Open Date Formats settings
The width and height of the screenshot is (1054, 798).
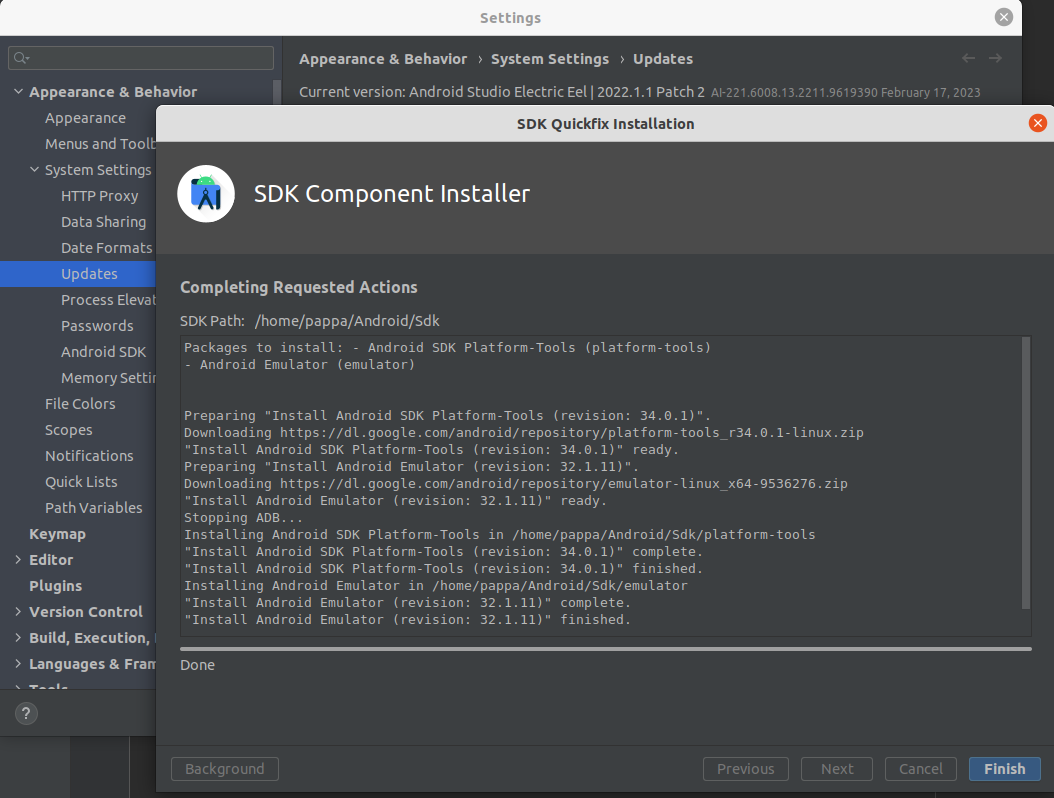click(x=107, y=247)
